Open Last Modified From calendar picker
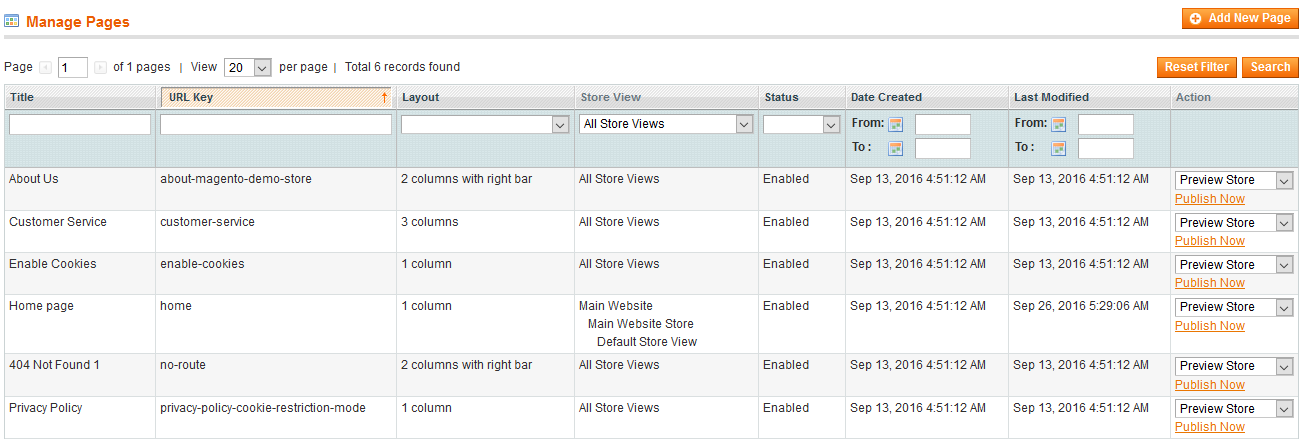The image size is (1311, 446). coord(1058,125)
